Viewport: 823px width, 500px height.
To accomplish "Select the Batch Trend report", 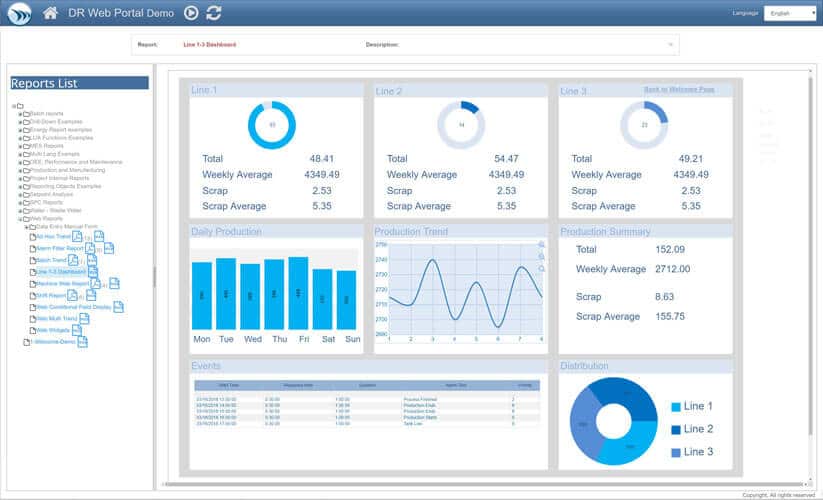I will [51, 260].
